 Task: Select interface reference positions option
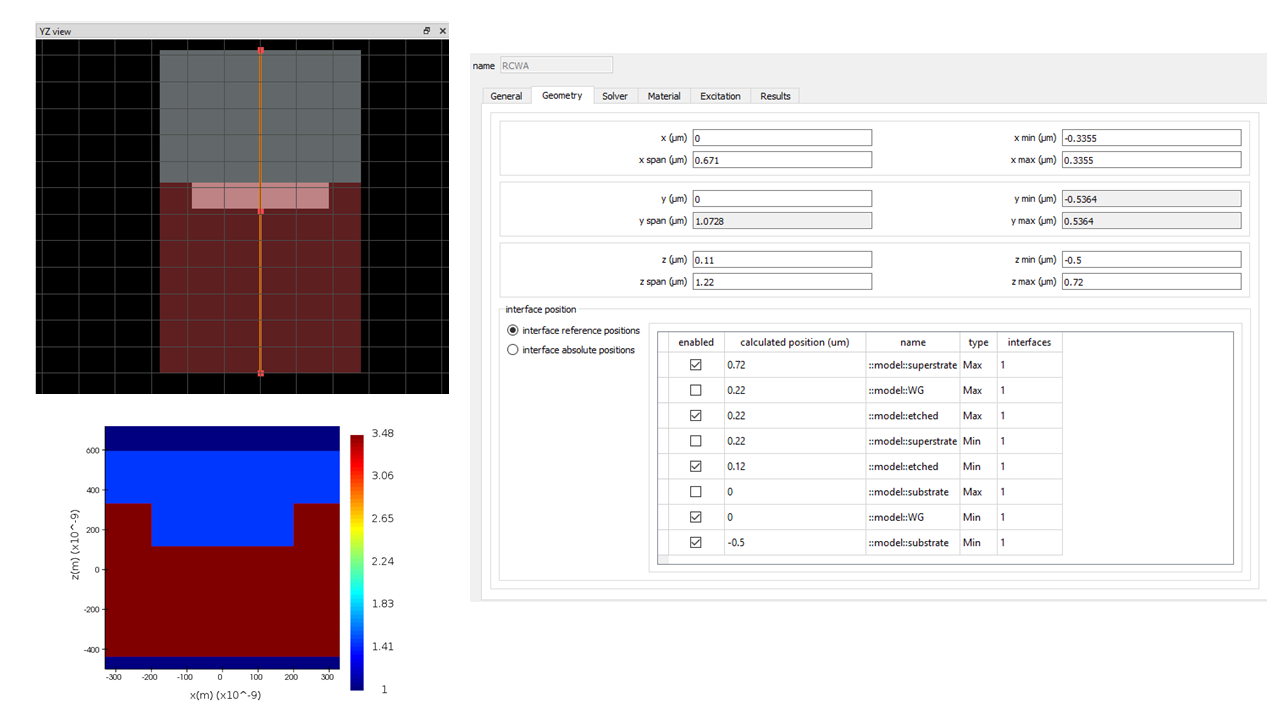click(x=514, y=330)
